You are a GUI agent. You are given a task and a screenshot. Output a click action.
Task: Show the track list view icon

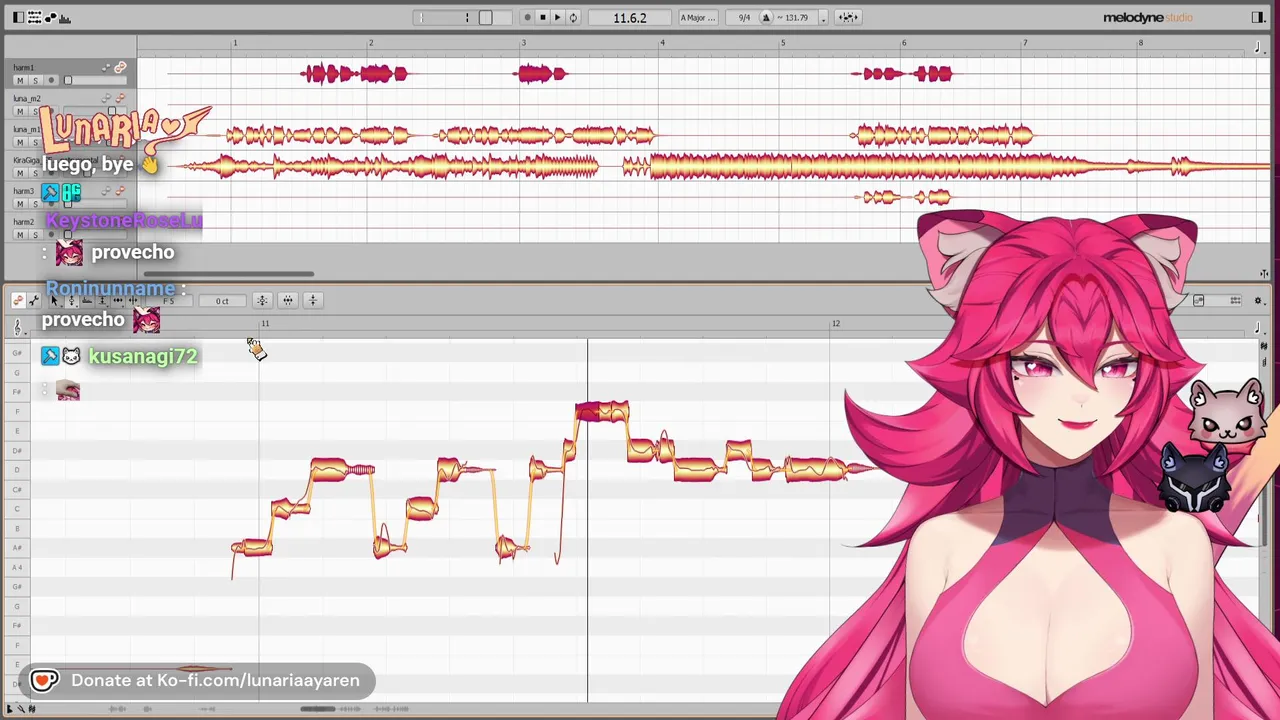click(x=34, y=17)
